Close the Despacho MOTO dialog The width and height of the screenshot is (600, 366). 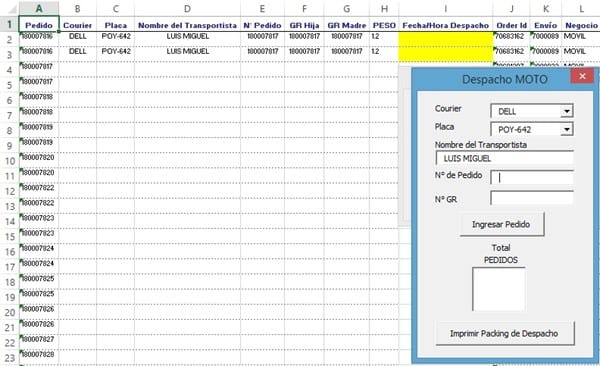[x=582, y=76]
